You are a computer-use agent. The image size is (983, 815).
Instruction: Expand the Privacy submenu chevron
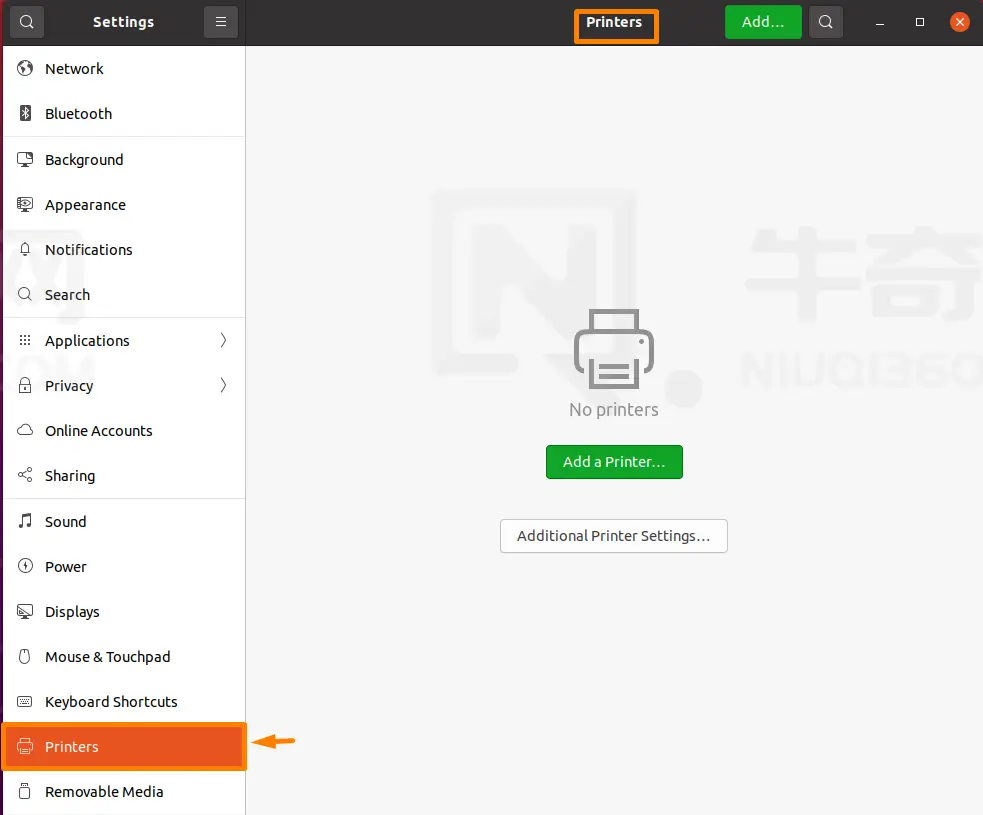pyautogui.click(x=223, y=385)
